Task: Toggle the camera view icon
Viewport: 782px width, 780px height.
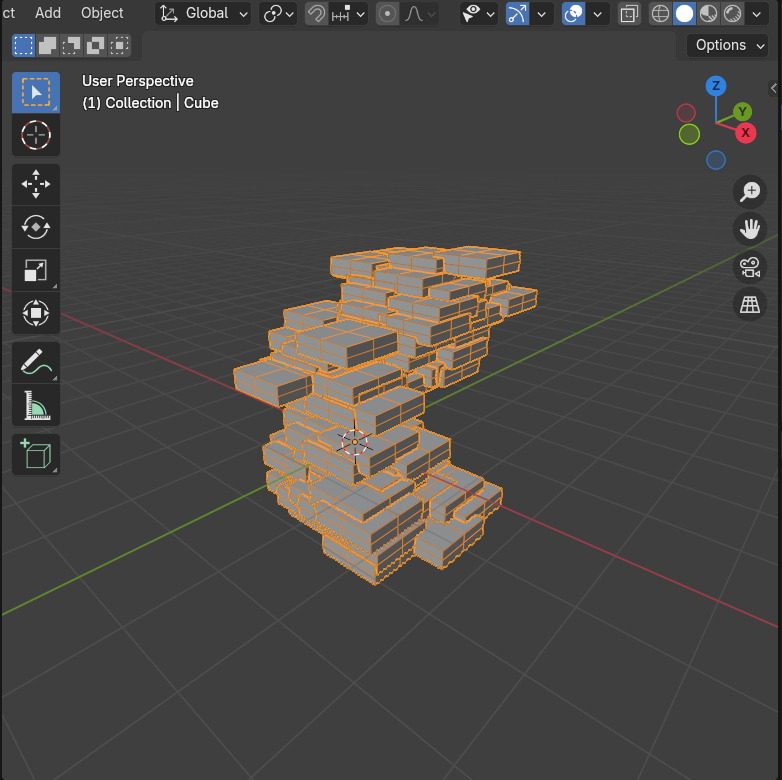Action: pos(750,267)
